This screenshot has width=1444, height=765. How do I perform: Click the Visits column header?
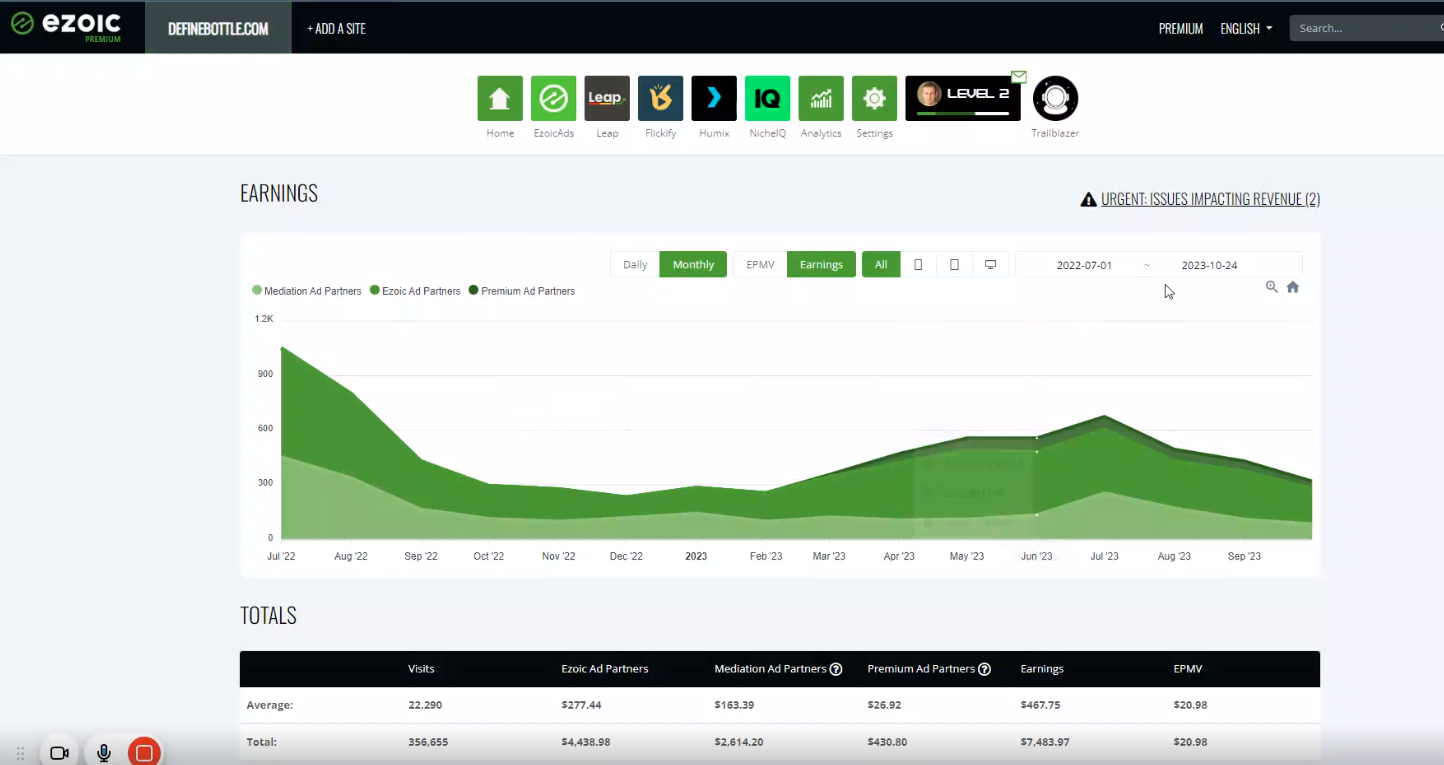tap(421, 669)
